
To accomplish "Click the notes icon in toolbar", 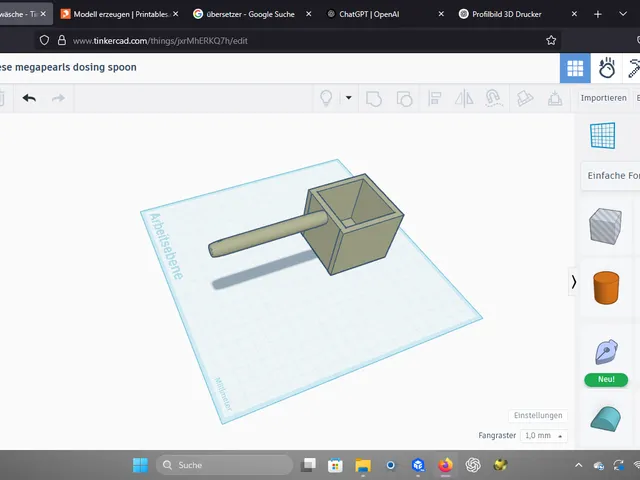I will (x=524, y=98).
